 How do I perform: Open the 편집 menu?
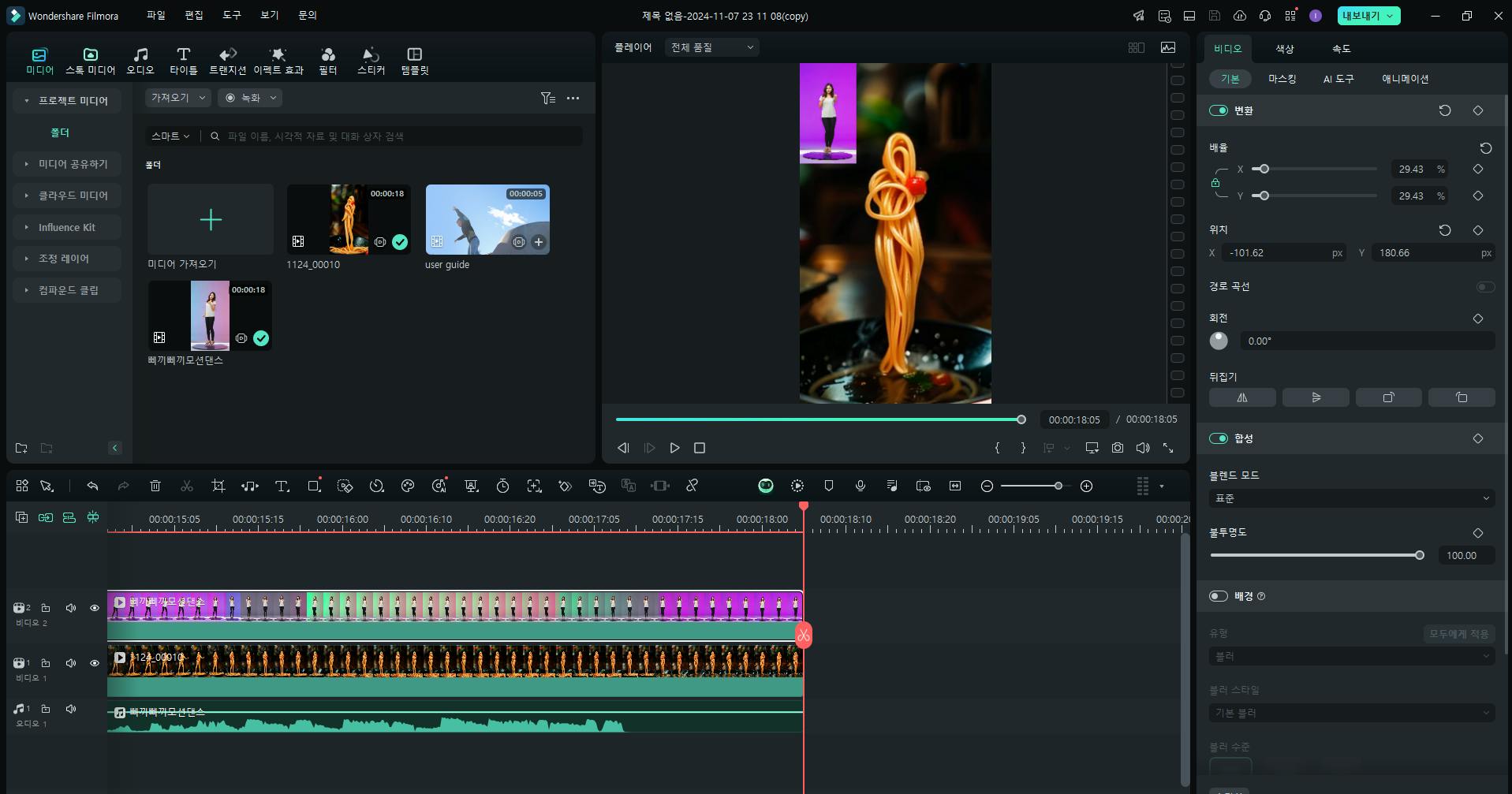[193, 16]
